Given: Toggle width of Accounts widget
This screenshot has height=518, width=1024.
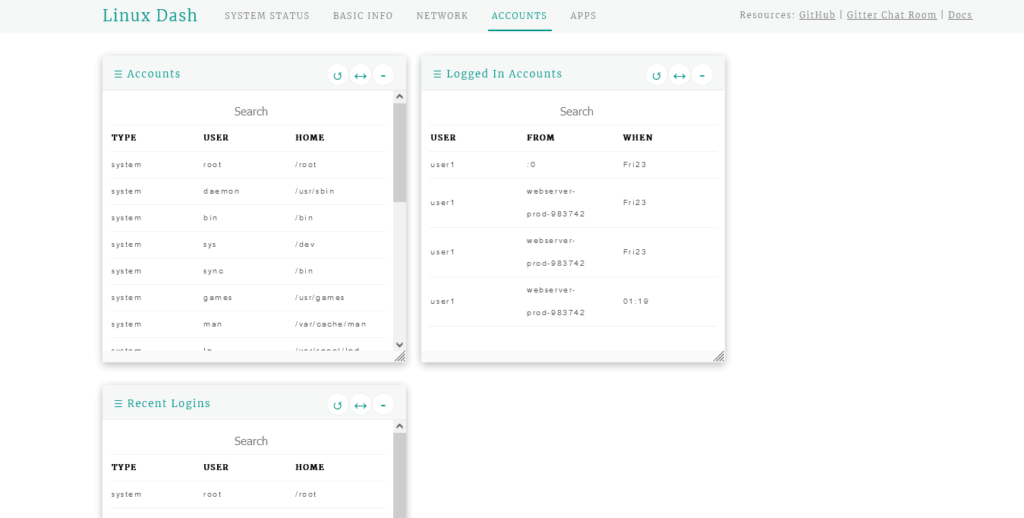Looking at the screenshot, I should [360, 75].
